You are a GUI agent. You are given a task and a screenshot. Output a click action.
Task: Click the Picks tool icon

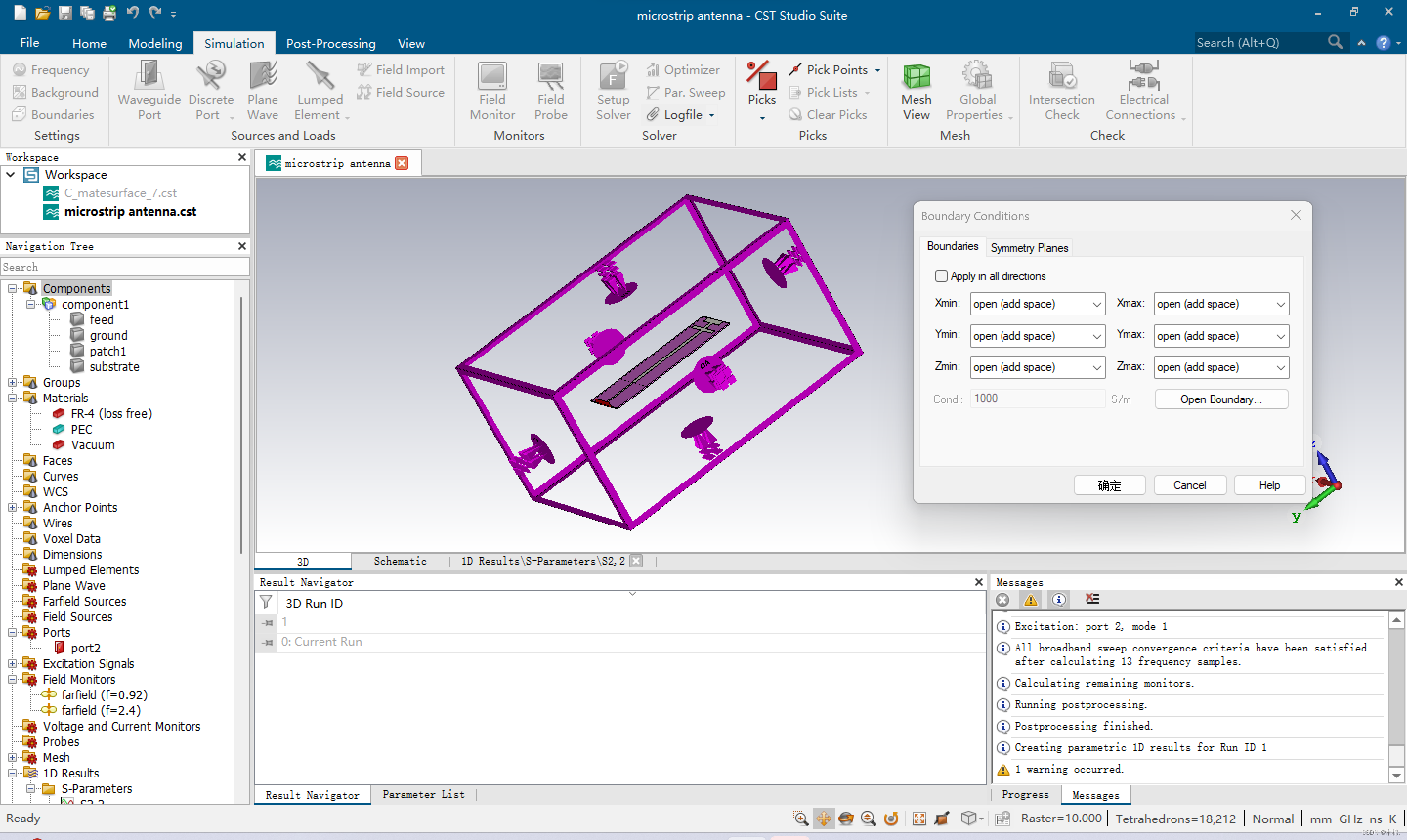click(x=762, y=76)
